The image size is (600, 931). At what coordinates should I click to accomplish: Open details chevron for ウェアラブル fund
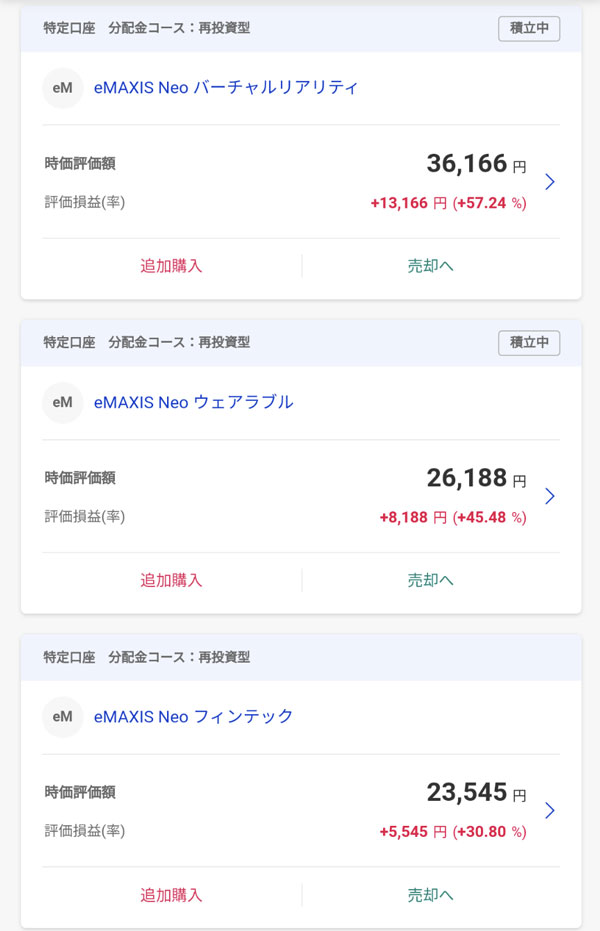[x=550, y=496]
